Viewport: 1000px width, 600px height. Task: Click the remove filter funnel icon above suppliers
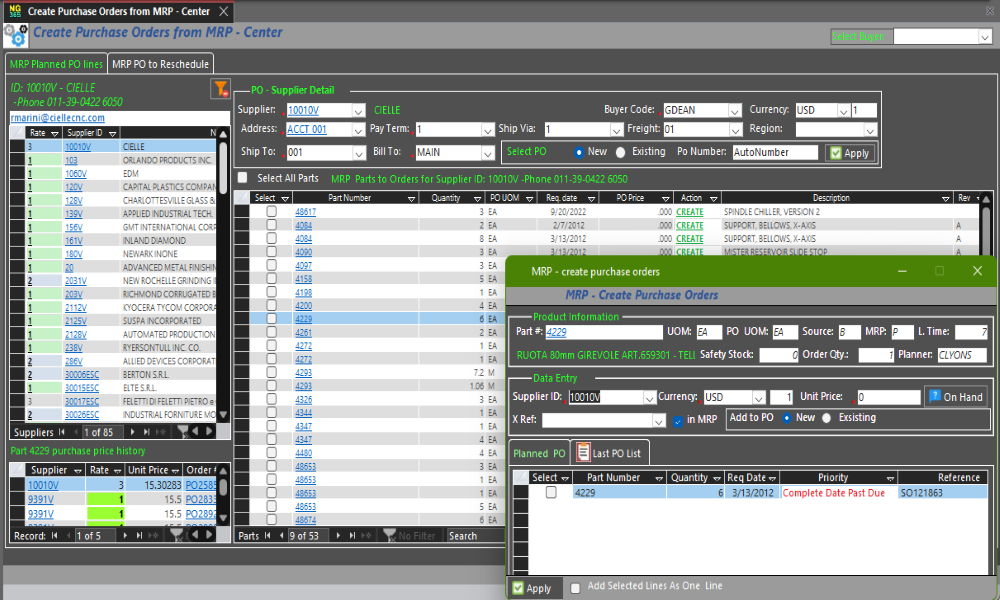(221, 90)
